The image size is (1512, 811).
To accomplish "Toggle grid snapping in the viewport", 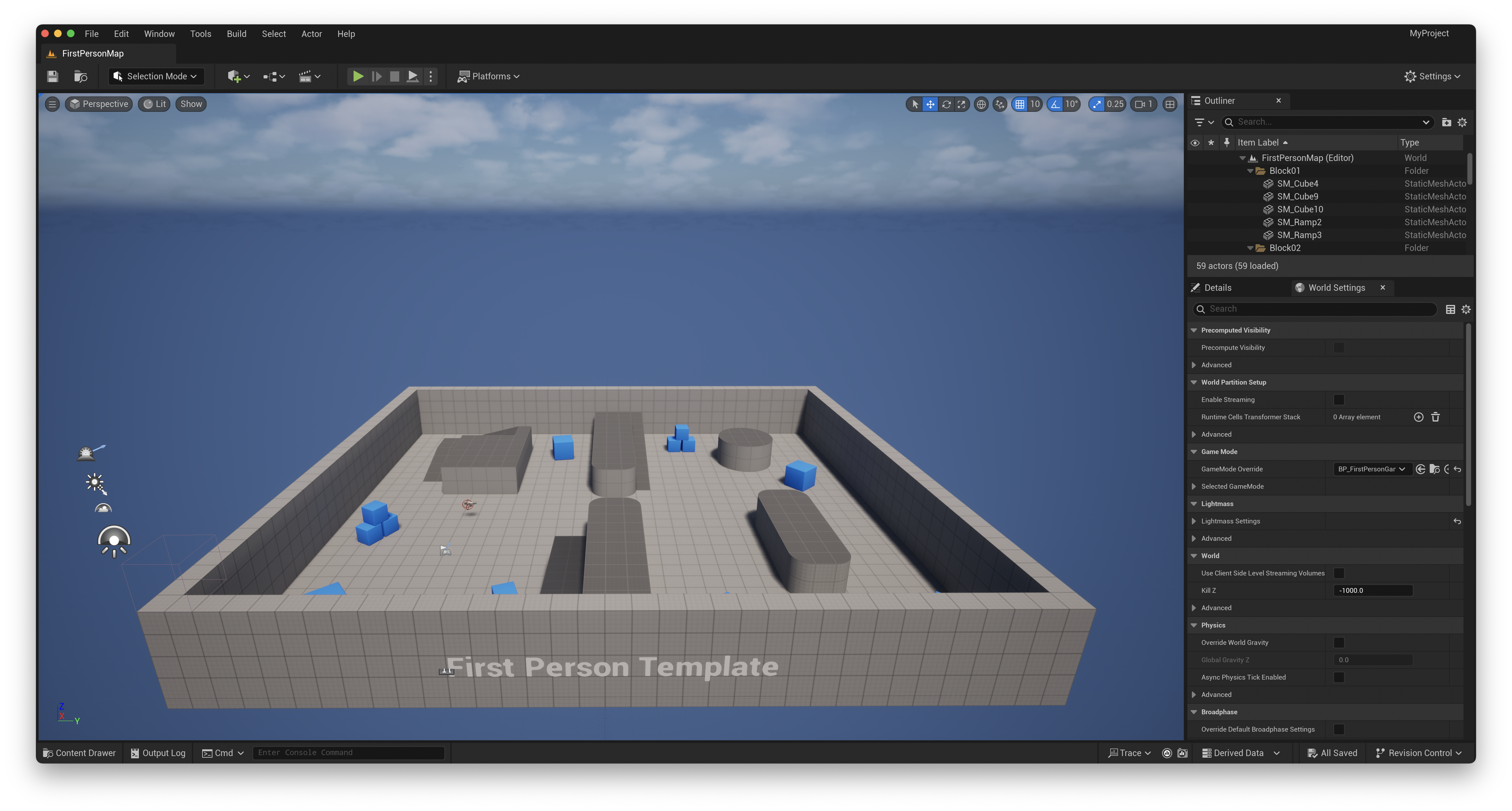I will coord(1020,104).
